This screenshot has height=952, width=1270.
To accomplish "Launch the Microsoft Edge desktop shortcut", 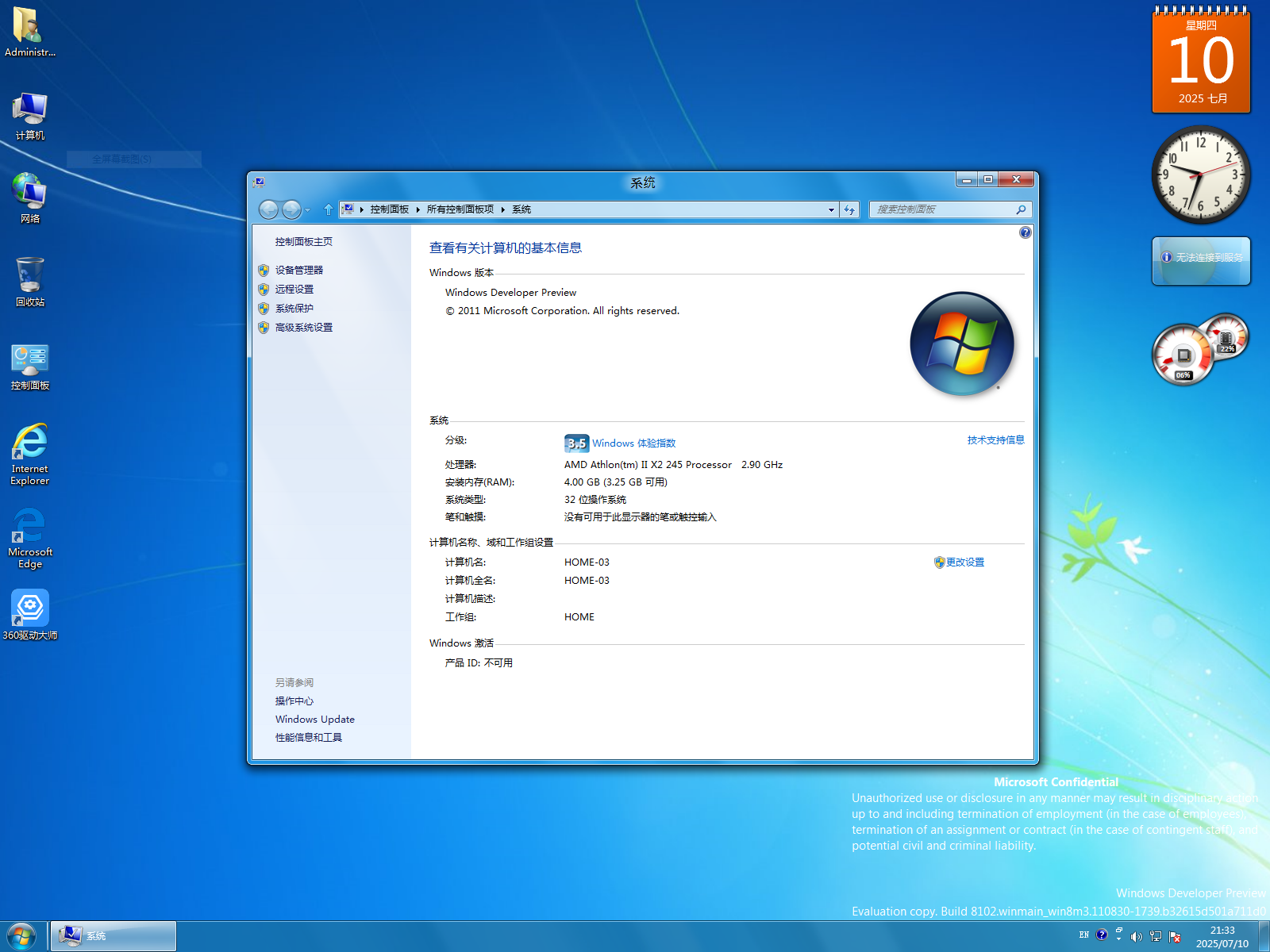I will pos(29,537).
